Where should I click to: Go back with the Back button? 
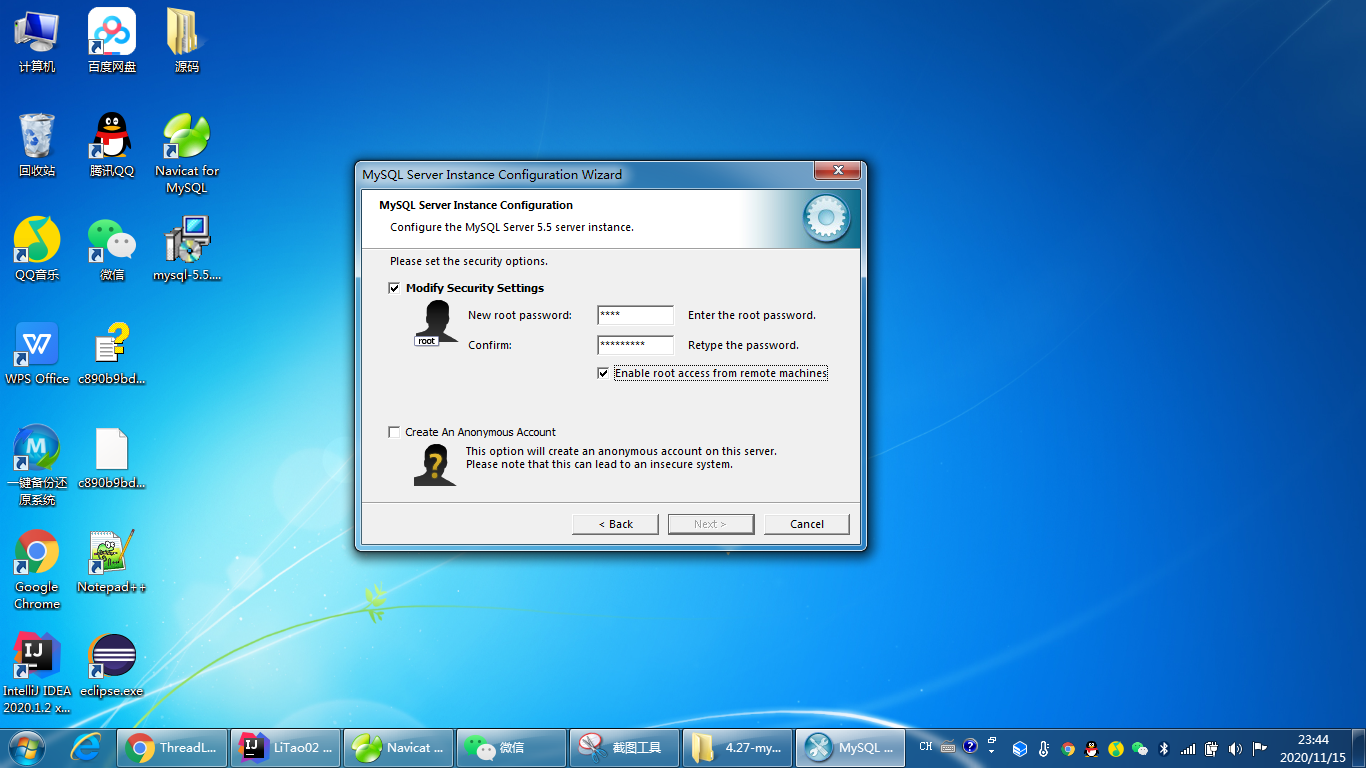point(615,524)
